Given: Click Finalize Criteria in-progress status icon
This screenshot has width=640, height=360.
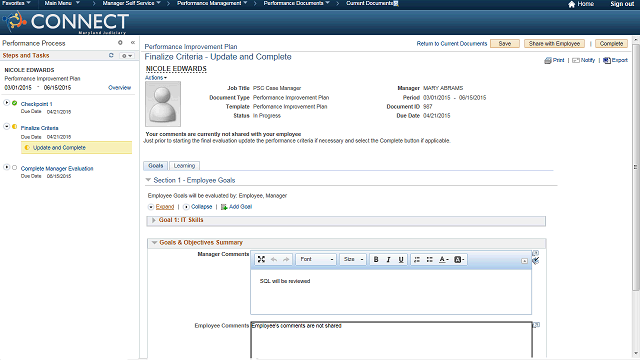Looking at the screenshot, I should pyautogui.click(x=15, y=127).
